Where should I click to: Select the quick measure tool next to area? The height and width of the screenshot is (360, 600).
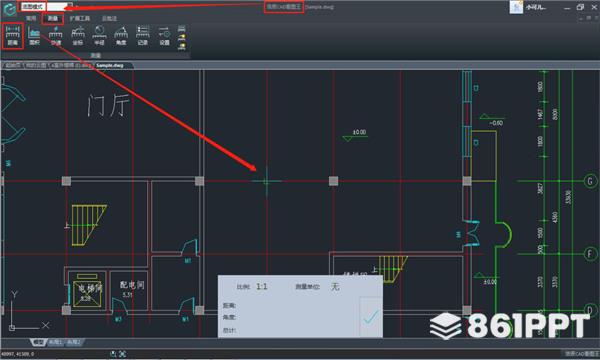[x=56, y=36]
